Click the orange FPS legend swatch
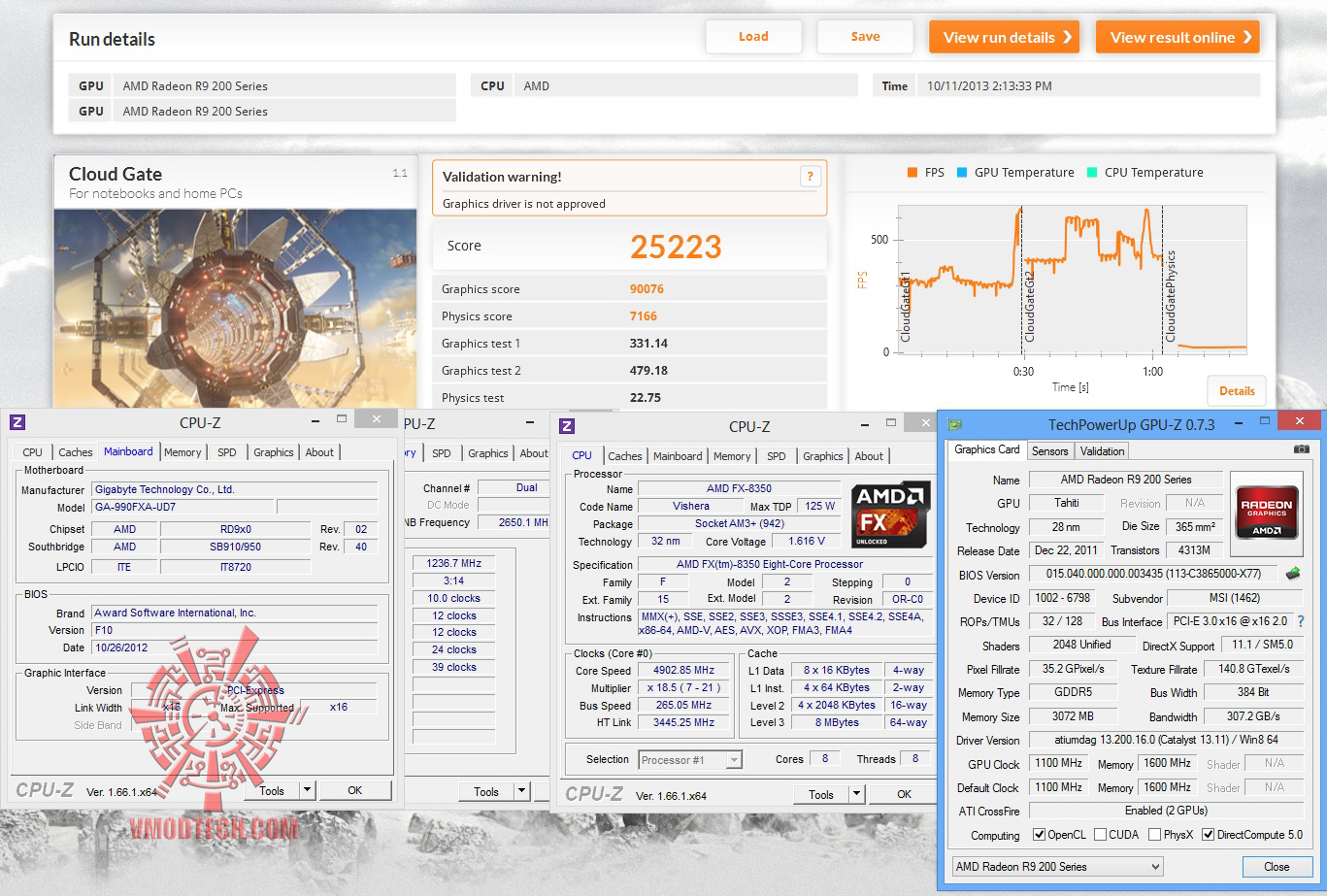 912,173
